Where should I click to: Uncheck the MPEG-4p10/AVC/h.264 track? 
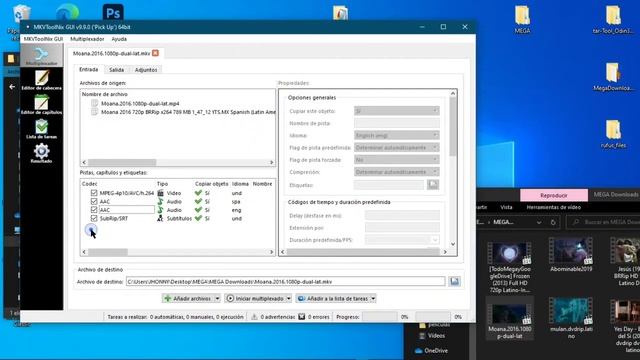tap(94, 193)
